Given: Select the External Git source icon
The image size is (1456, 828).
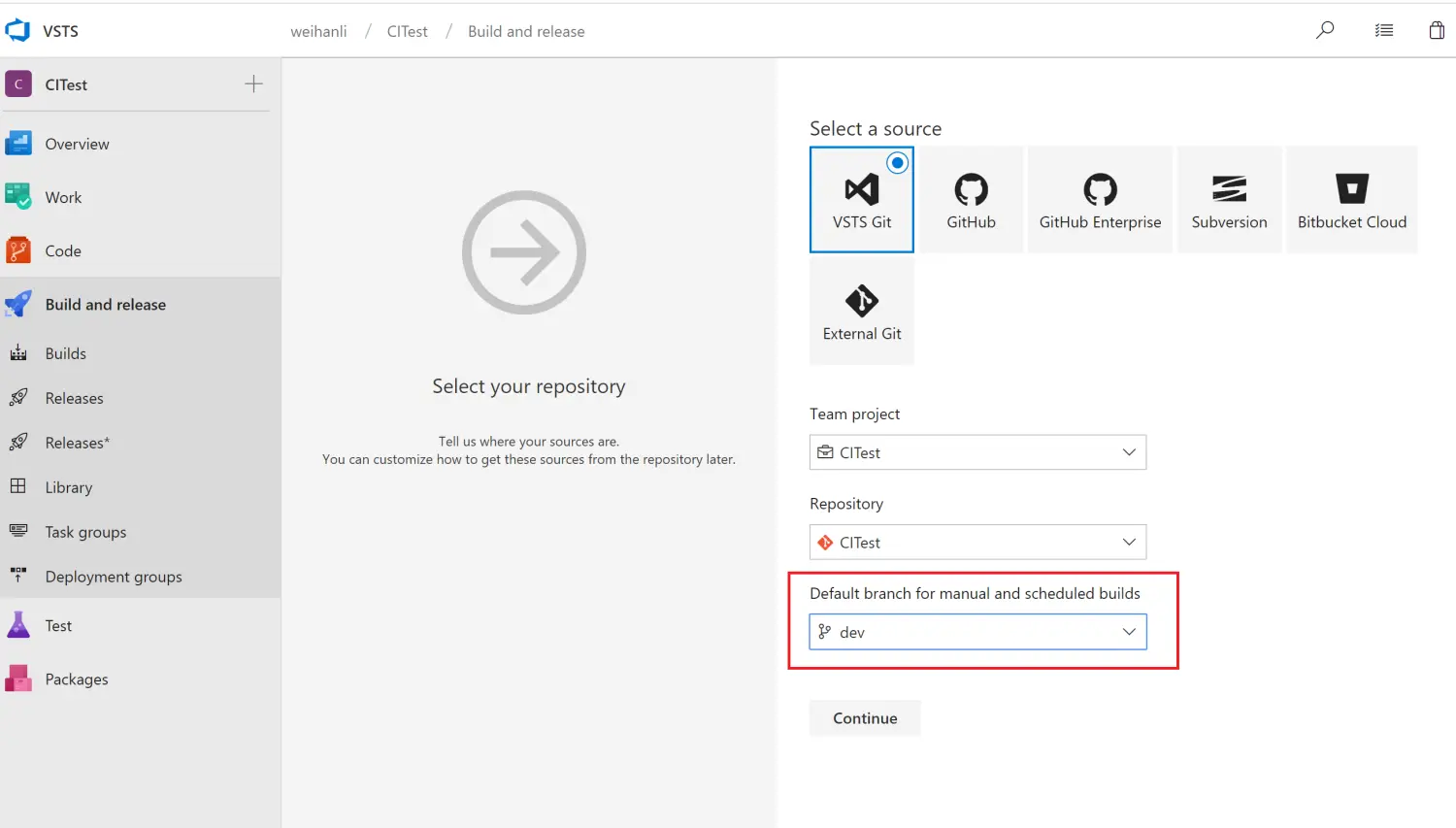Looking at the screenshot, I should pos(862,301).
